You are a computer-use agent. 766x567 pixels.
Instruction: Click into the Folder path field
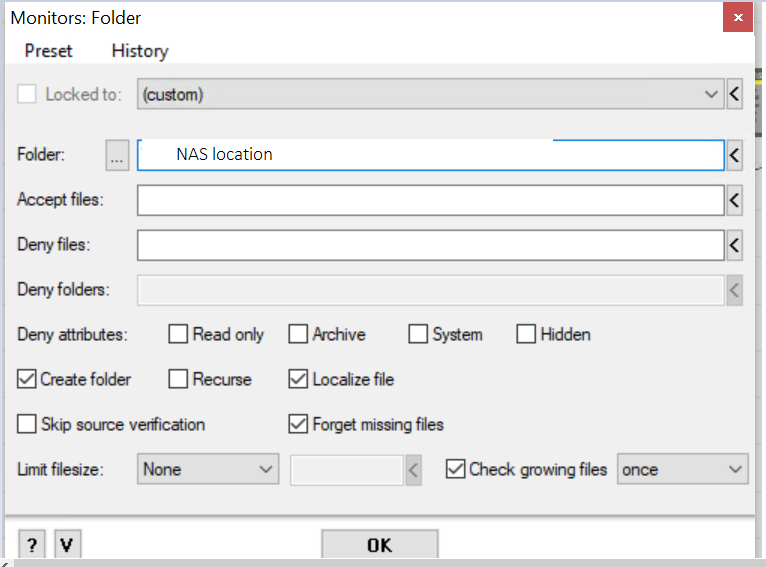(x=430, y=155)
